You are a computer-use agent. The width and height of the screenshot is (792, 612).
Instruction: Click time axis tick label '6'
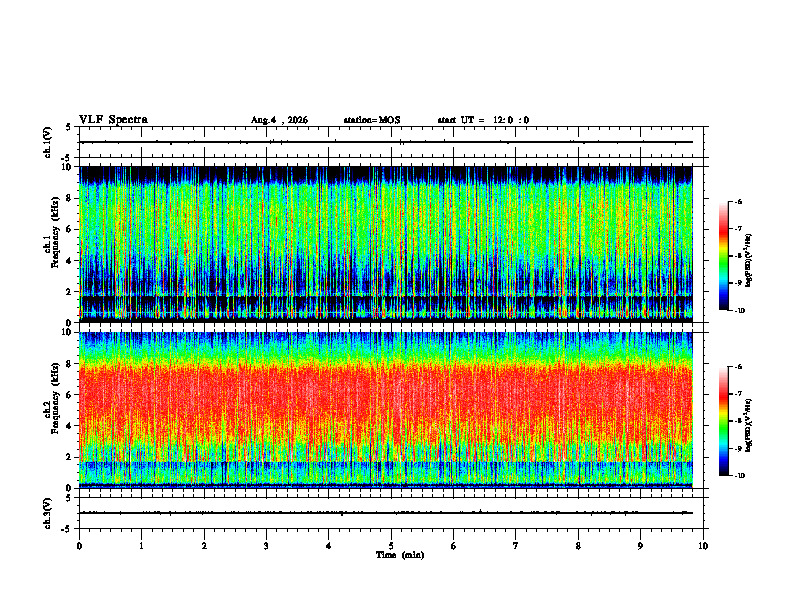(x=453, y=546)
